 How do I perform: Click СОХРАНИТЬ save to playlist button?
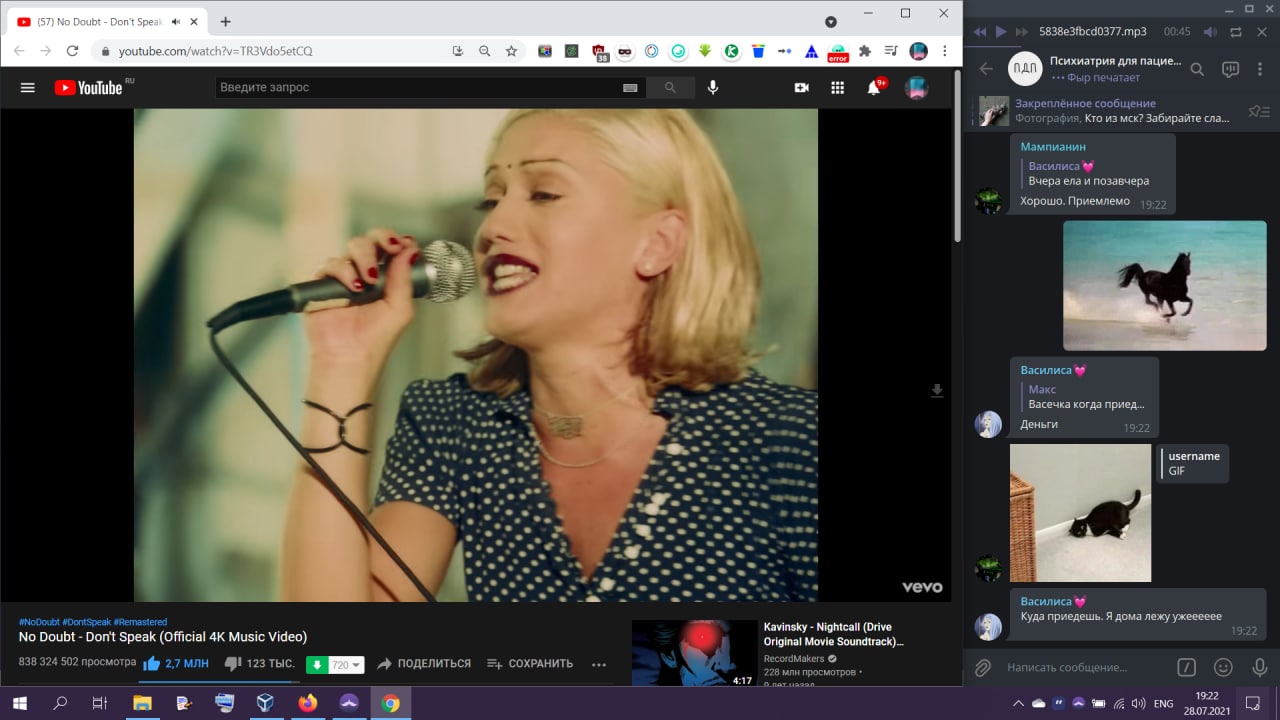point(530,664)
